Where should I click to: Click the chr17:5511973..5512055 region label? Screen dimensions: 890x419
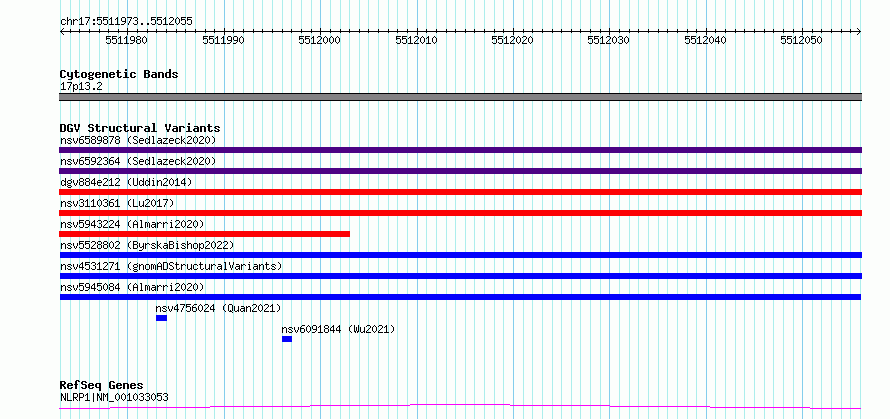point(126,22)
